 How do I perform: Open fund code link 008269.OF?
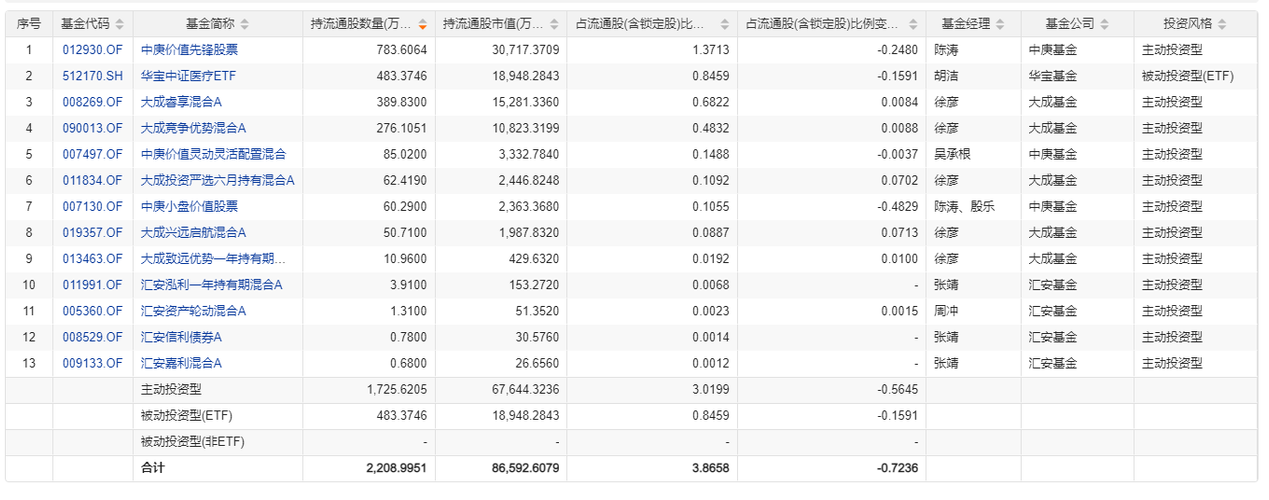92,102
